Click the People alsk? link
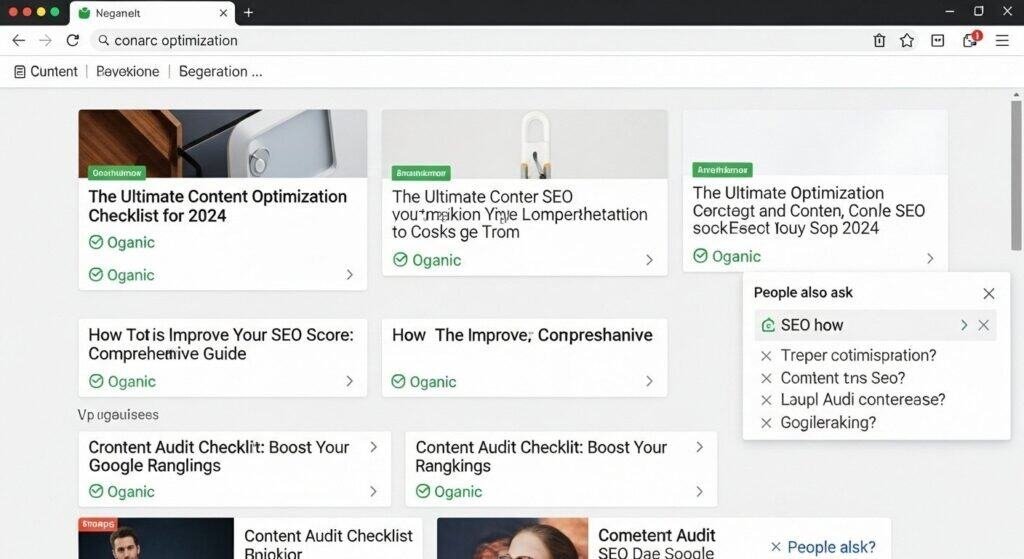Image resolution: width=1024 pixels, height=559 pixels. pos(831,547)
